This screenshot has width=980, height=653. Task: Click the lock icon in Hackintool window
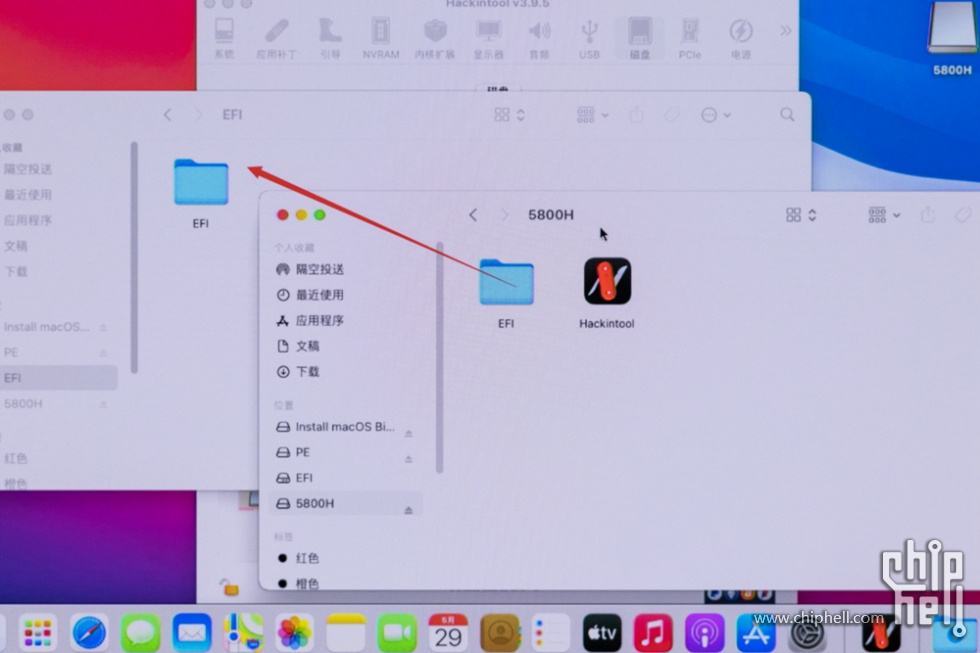(229, 587)
